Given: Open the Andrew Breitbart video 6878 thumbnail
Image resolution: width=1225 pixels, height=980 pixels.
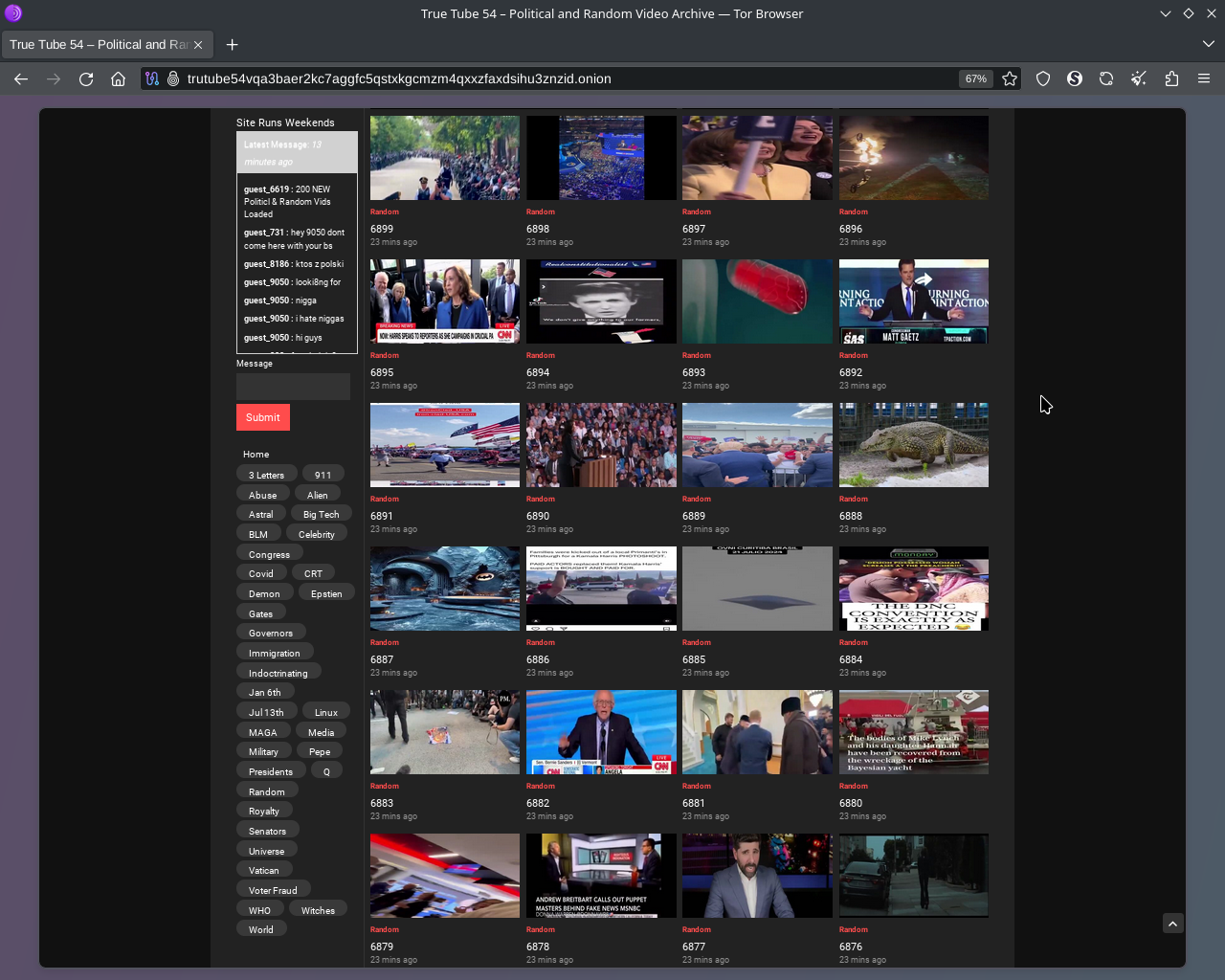Looking at the screenshot, I should [601, 876].
